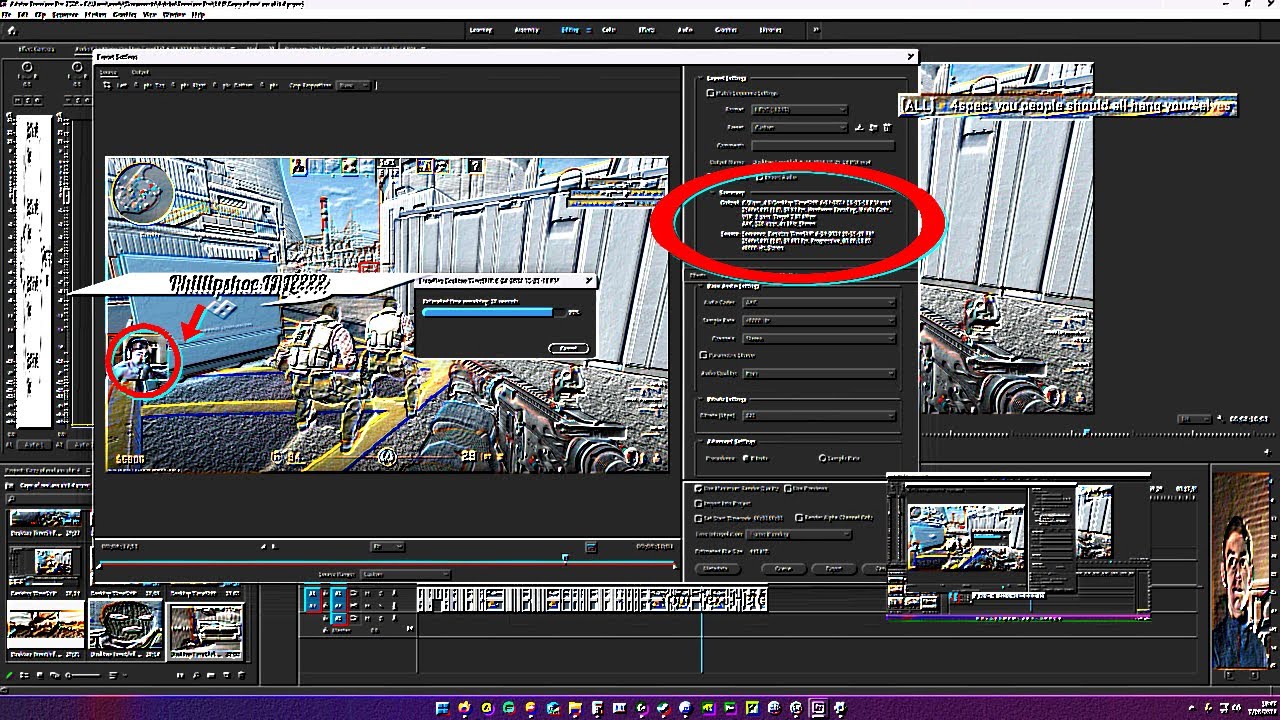This screenshot has height=720, width=1280.
Task: Enable Match Sequence Settings checkbox
Action: click(x=711, y=93)
